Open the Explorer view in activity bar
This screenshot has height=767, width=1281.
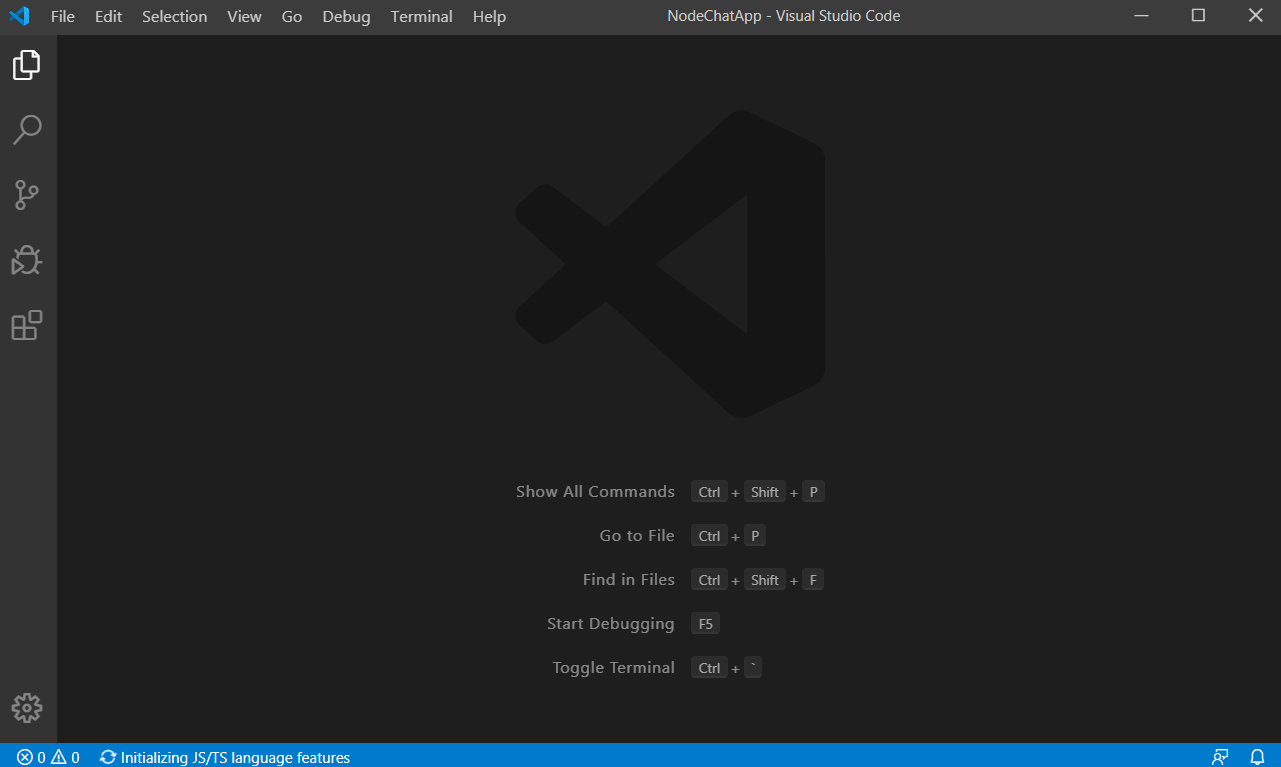pyautogui.click(x=27, y=65)
